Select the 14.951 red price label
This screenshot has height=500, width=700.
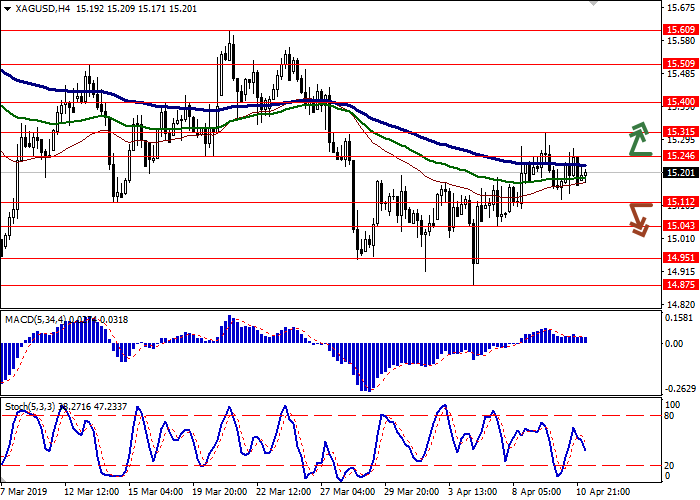[680, 258]
